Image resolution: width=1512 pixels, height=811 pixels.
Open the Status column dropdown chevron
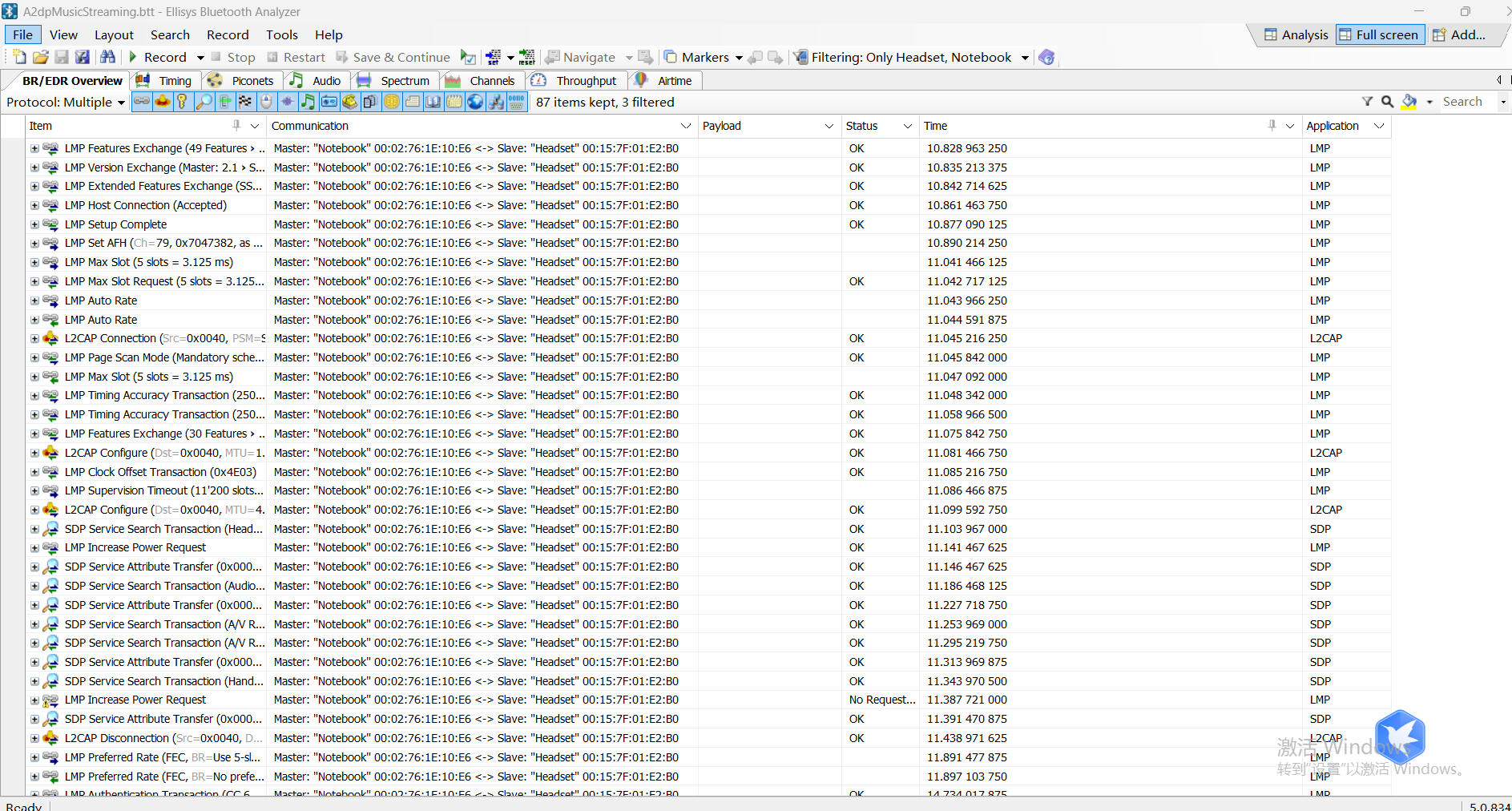[908, 126]
